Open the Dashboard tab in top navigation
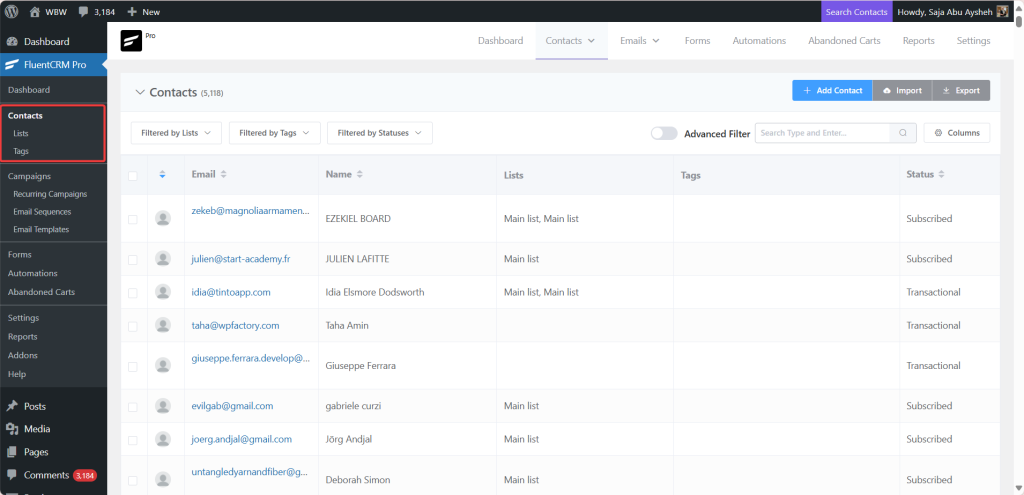This screenshot has height=495, width=1024. (500, 40)
